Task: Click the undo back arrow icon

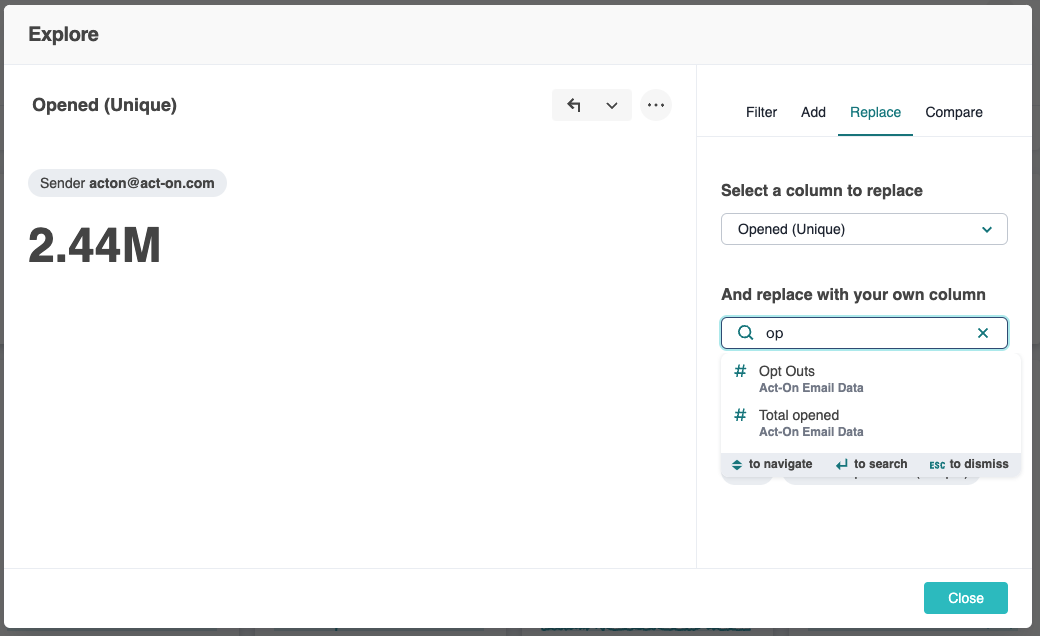Action: tap(574, 105)
